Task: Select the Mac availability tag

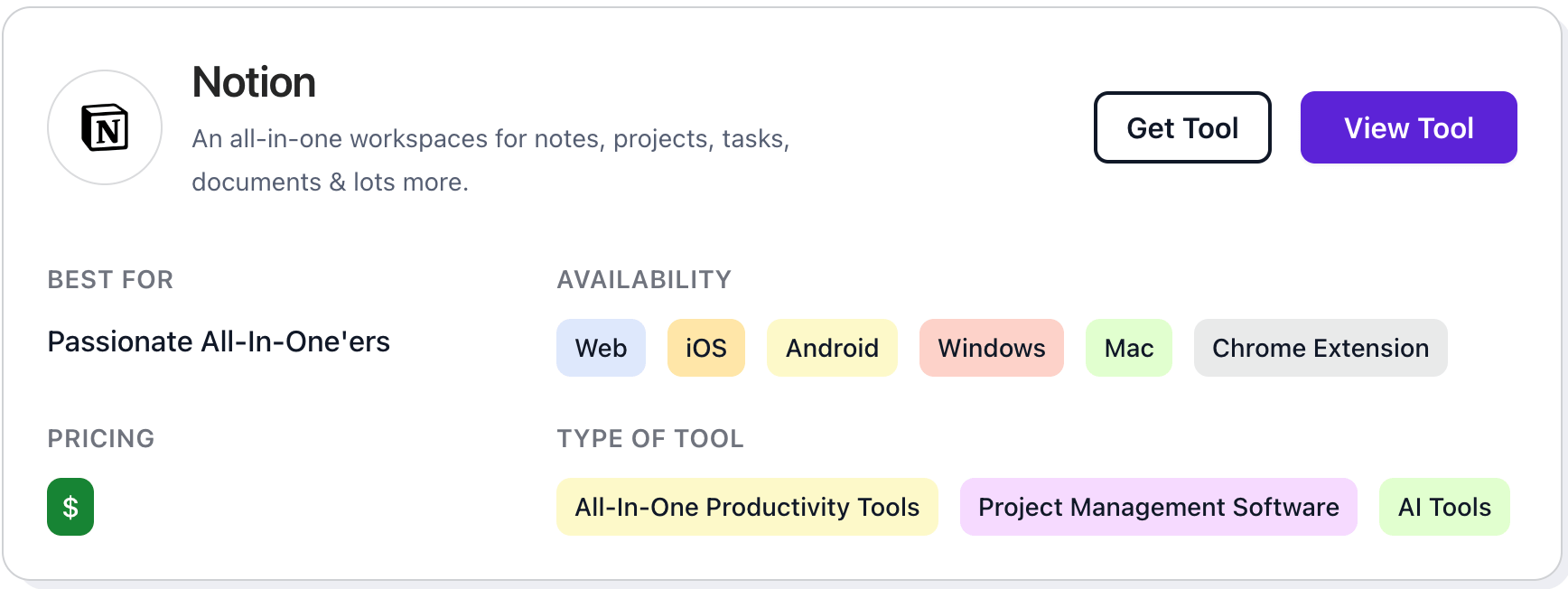Action: click(1128, 348)
